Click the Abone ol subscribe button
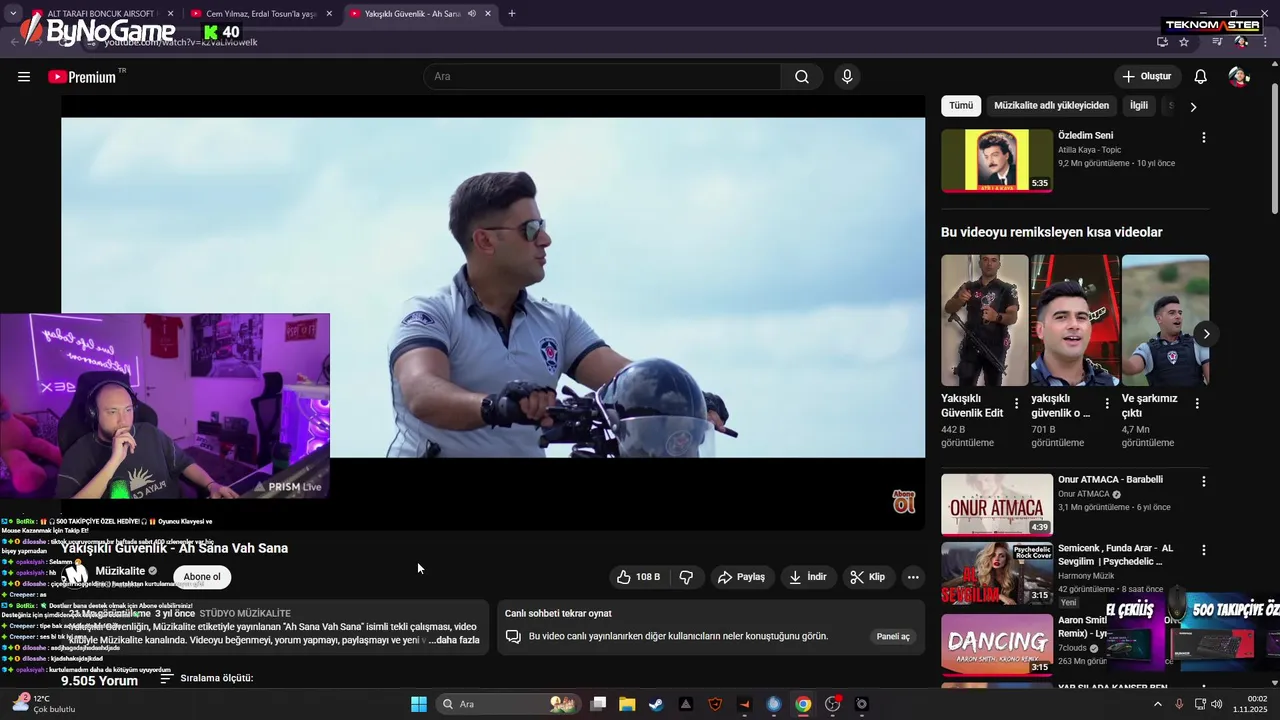The image size is (1280, 720). tap(202, 577)
